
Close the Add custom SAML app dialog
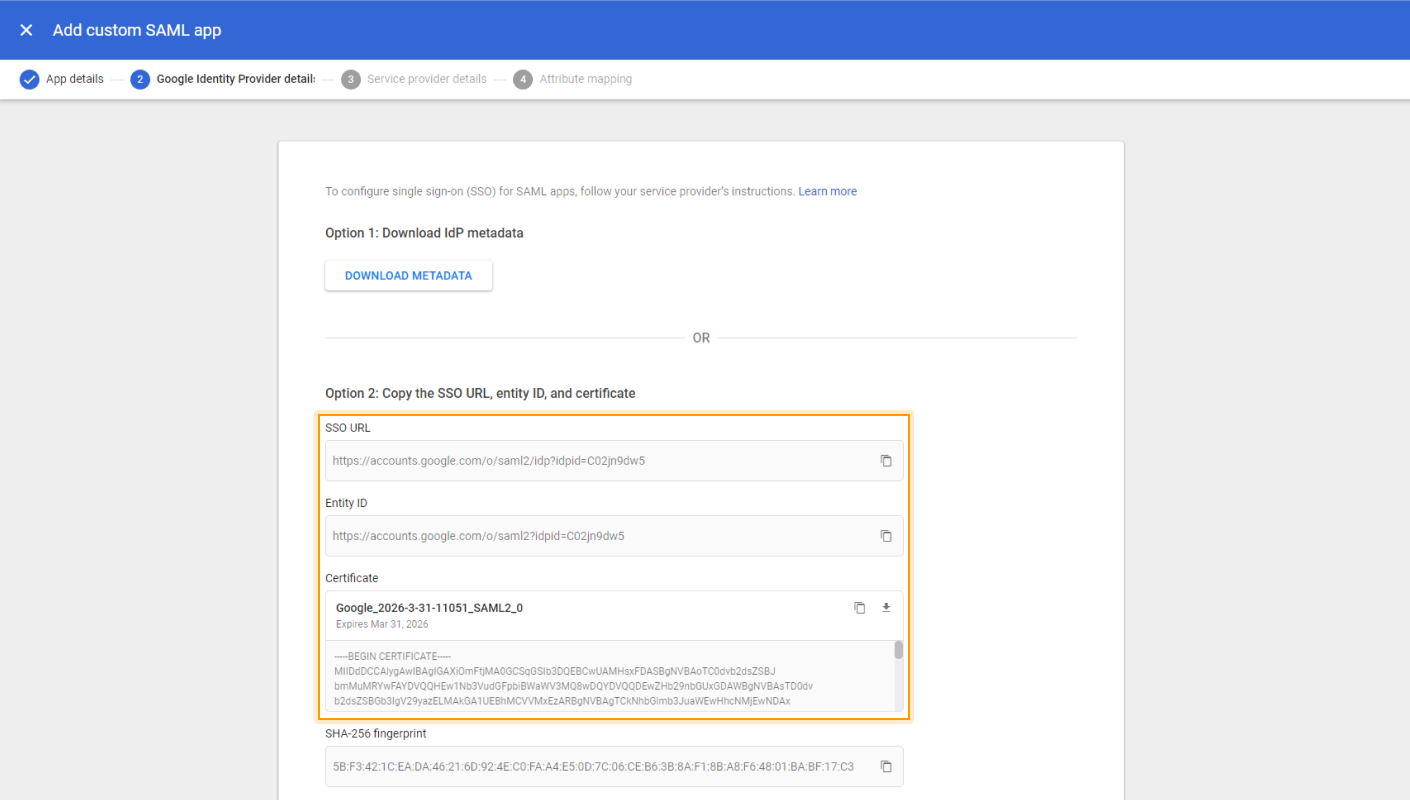26,30
